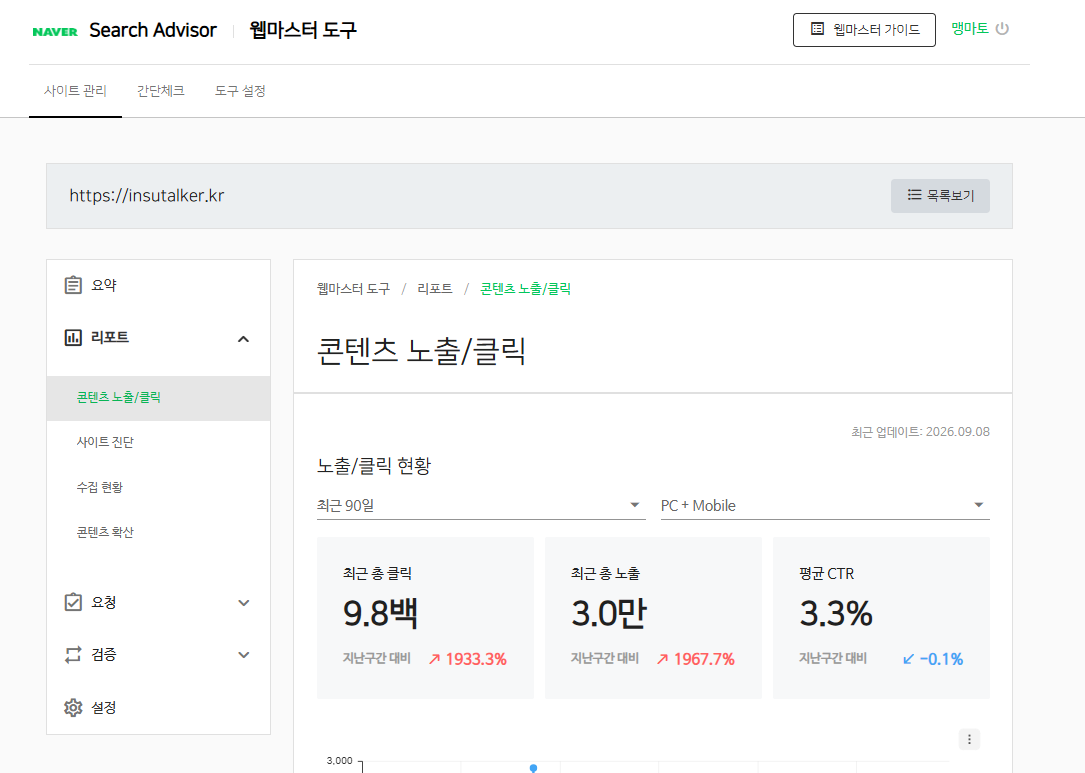Switch to 간단체크 tab
Screen dimensions: 1085x773
pyautogui.click(x=161, y=91)
